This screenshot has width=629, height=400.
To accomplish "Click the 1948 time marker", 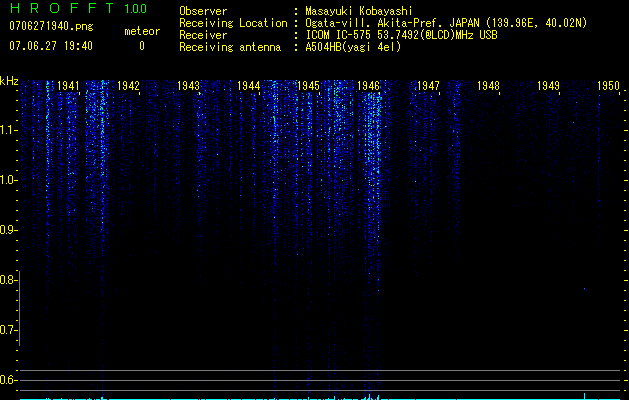I will [488, 86].
